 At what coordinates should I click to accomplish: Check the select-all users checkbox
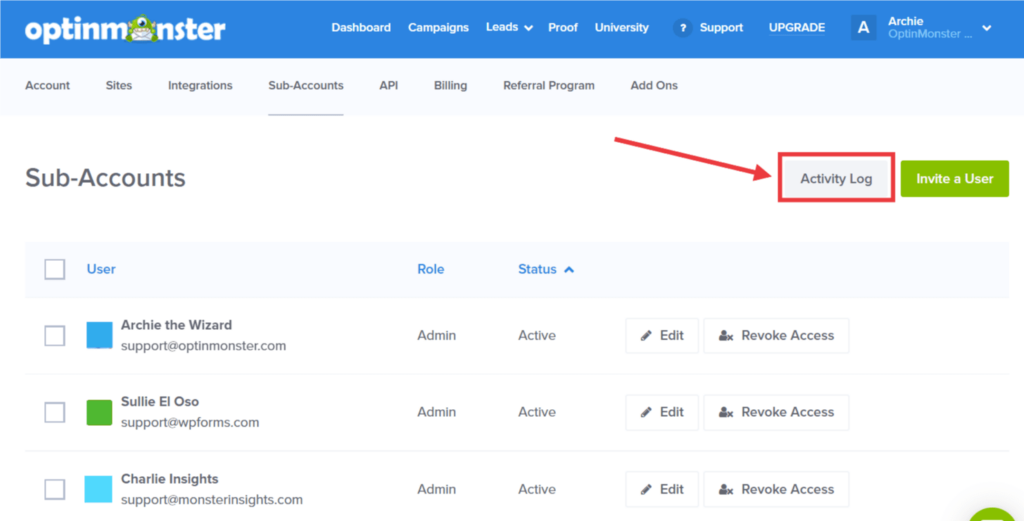(x=55, y=269)
